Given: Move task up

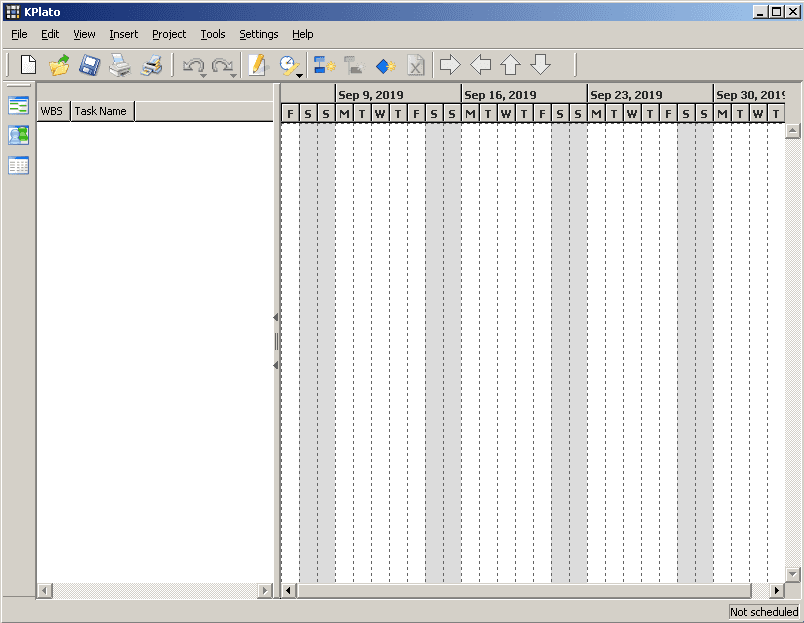Looking at the screenshot, I should (510, 65).
